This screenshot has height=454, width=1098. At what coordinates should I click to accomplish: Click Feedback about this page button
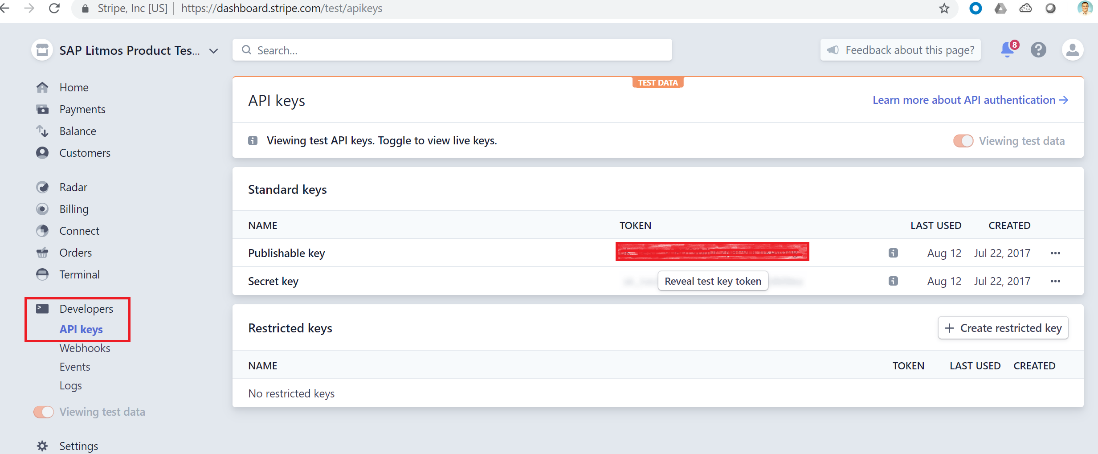point(901,50)
